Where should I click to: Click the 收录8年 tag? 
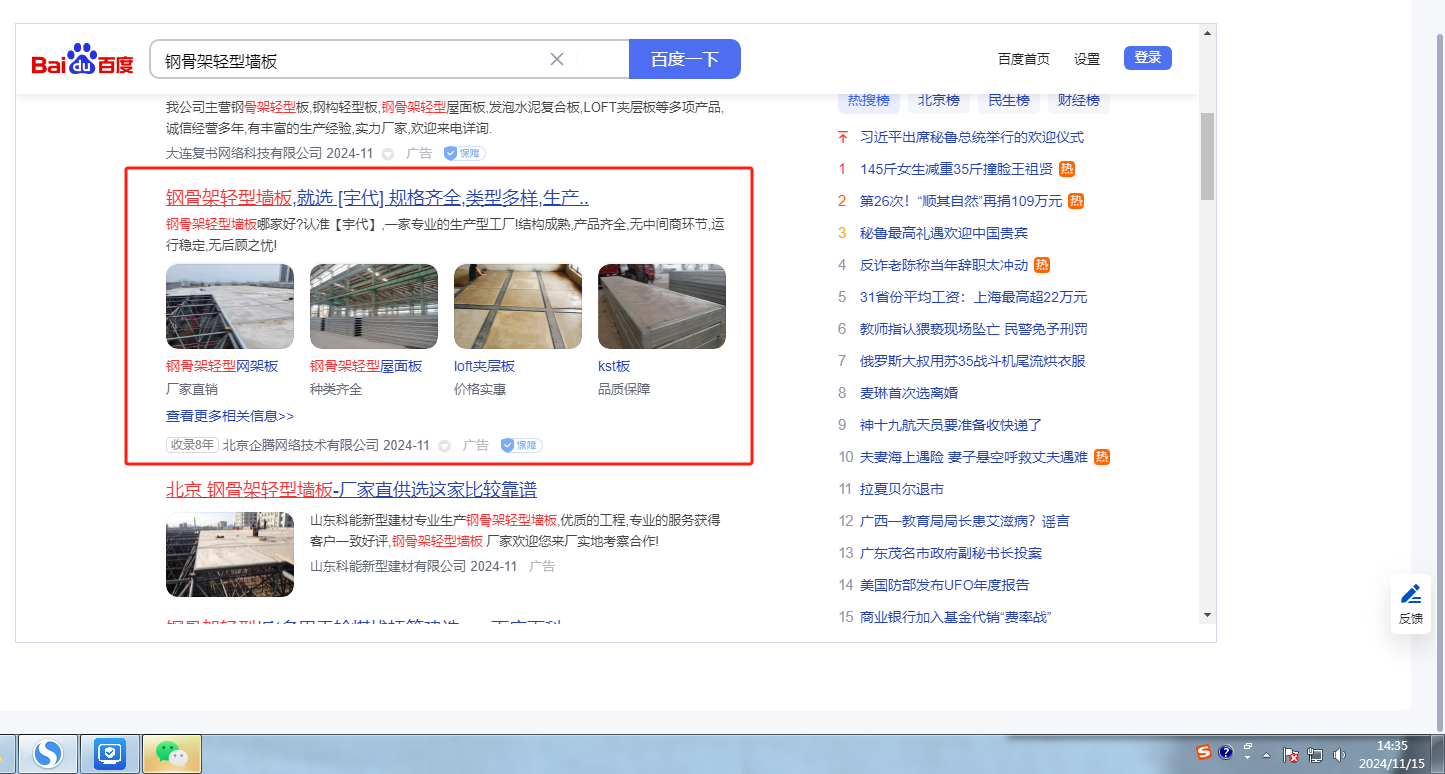pyautogui.click(x=192, y=445)
